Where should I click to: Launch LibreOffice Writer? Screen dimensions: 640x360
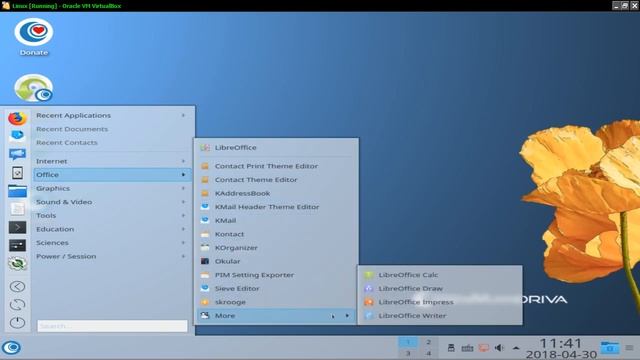pos(440,316)
